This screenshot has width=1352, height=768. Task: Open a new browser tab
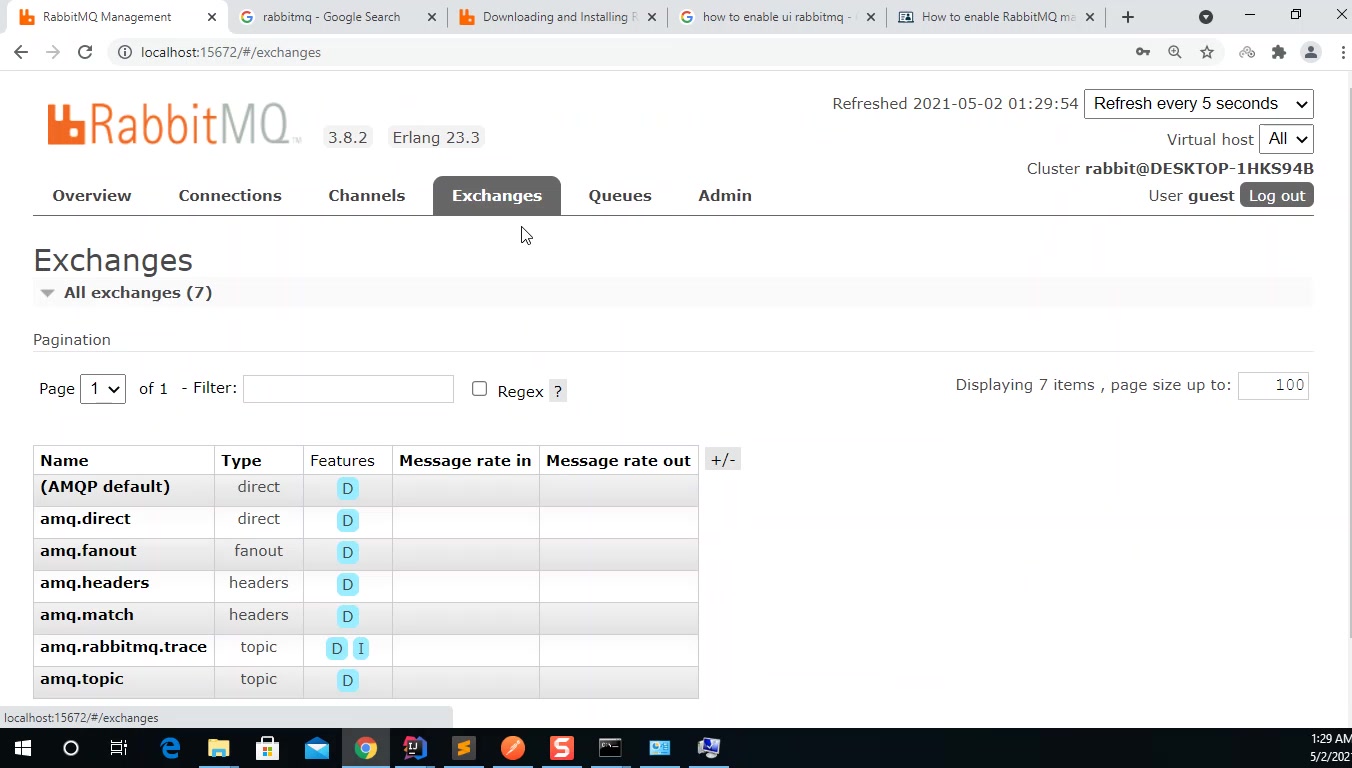click(1127, 17)
